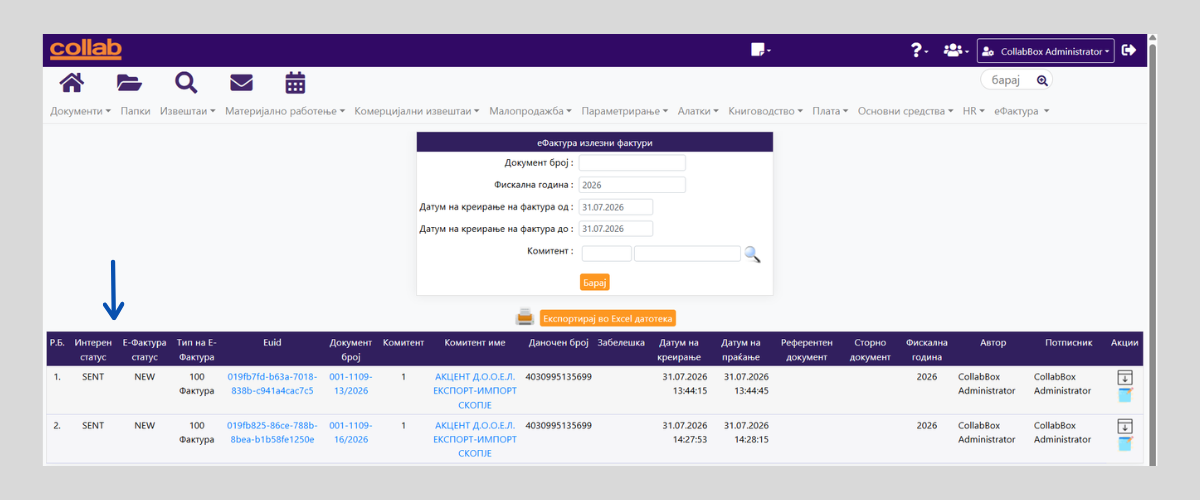1200x500 pixels.
Task: Open document link 001-1109-13/2026
Action: 351,384
